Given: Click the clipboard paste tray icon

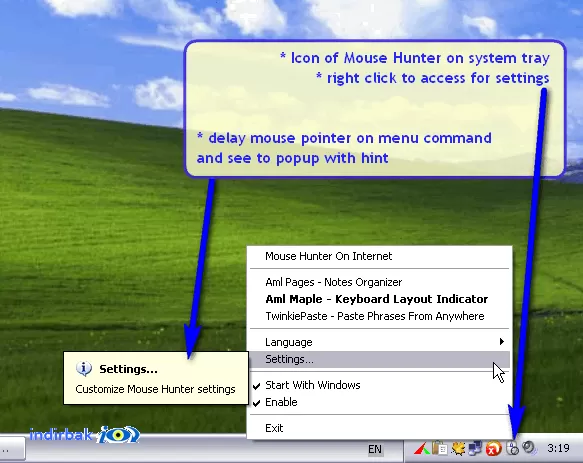Looking at the screenshot, I should pos(440,448).
